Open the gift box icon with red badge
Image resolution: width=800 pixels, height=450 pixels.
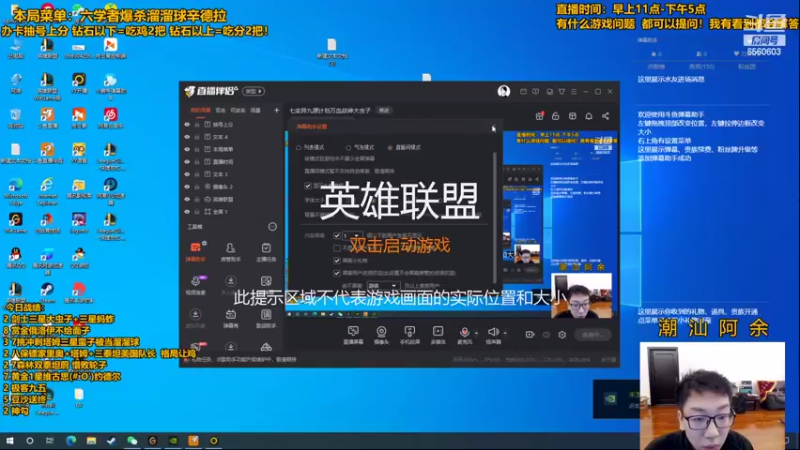(539, 116)
